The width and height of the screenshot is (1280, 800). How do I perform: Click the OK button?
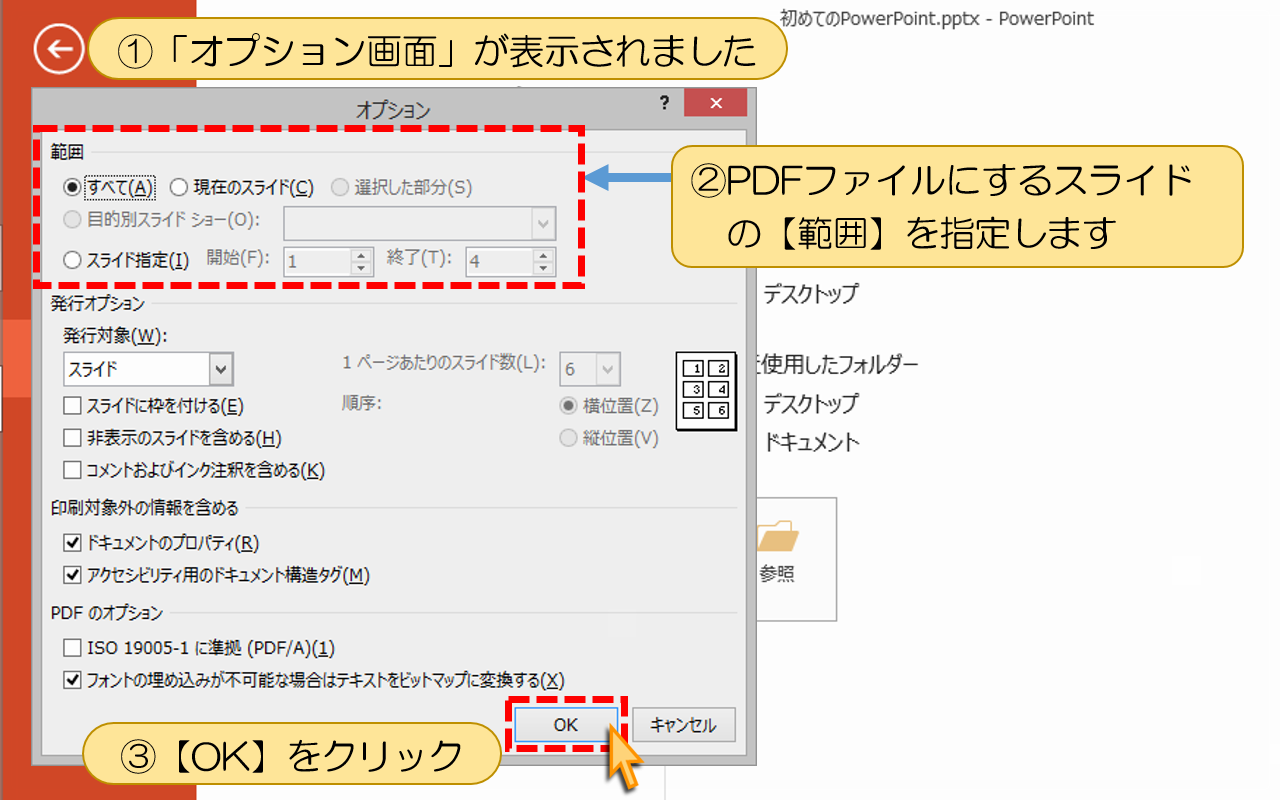coord(566,725)
